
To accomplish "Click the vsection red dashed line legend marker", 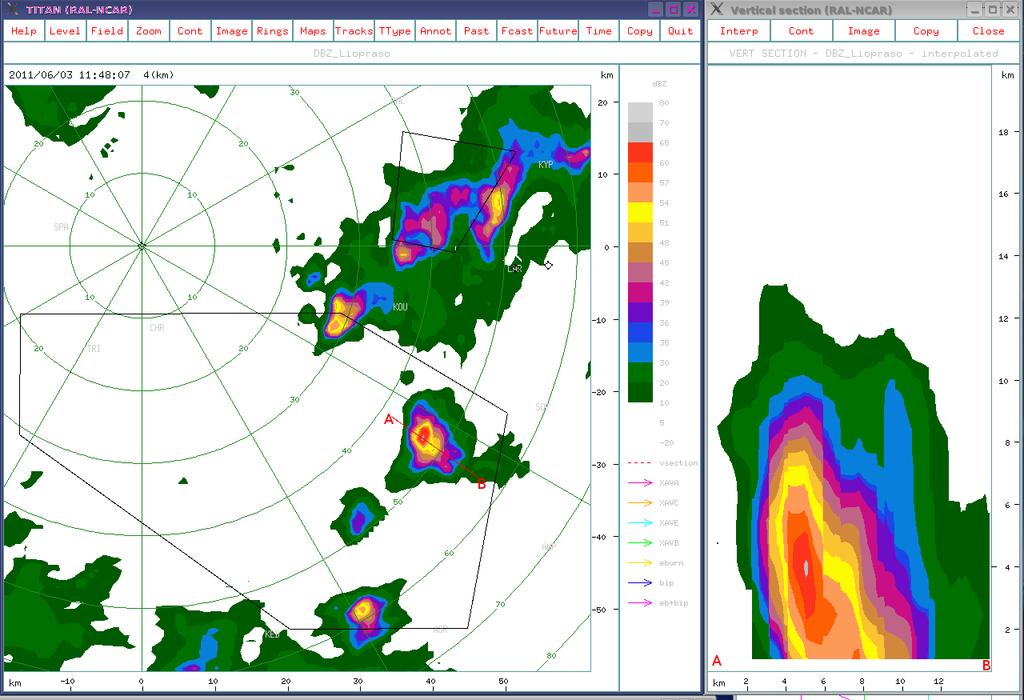I will pos(640,463).
